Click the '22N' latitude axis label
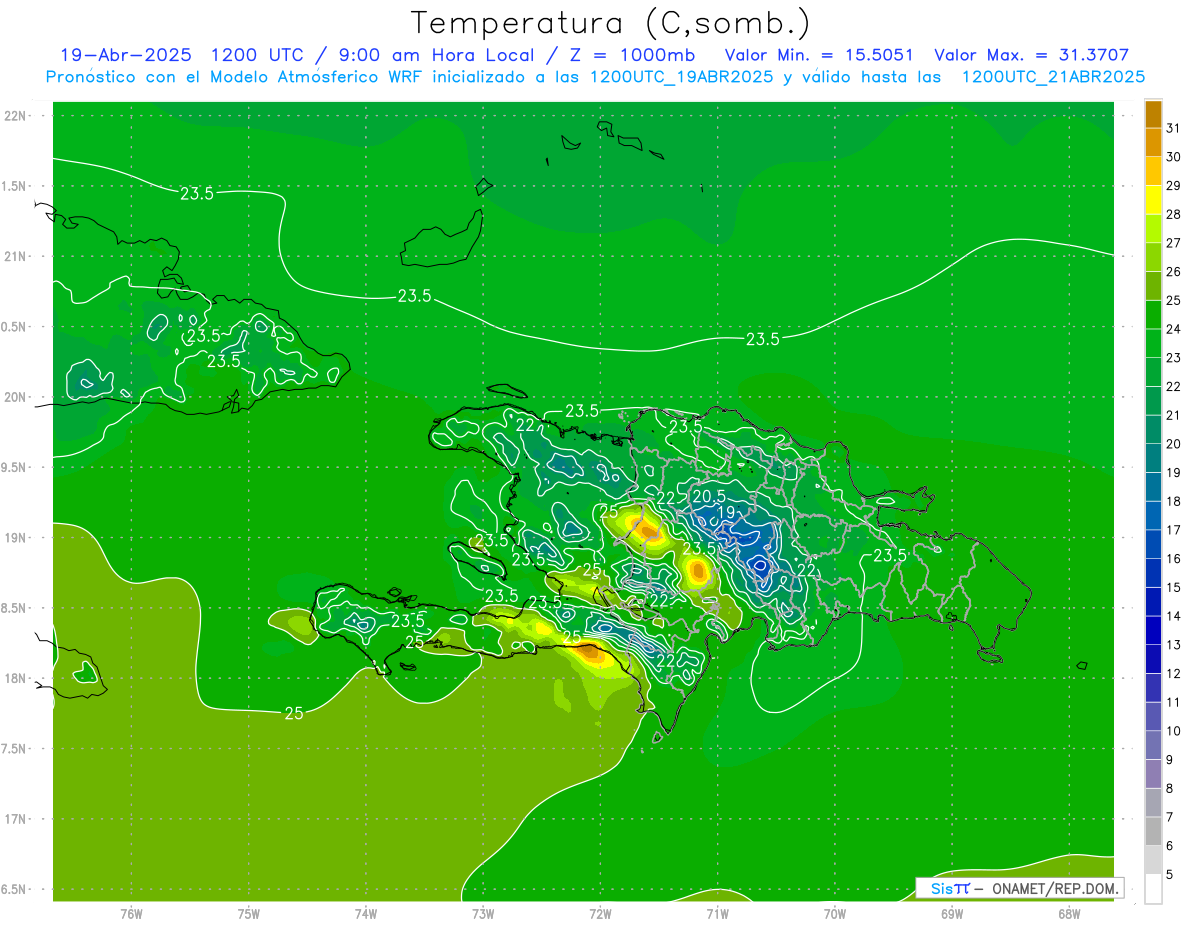1200x927 pixels. (16, 116)
